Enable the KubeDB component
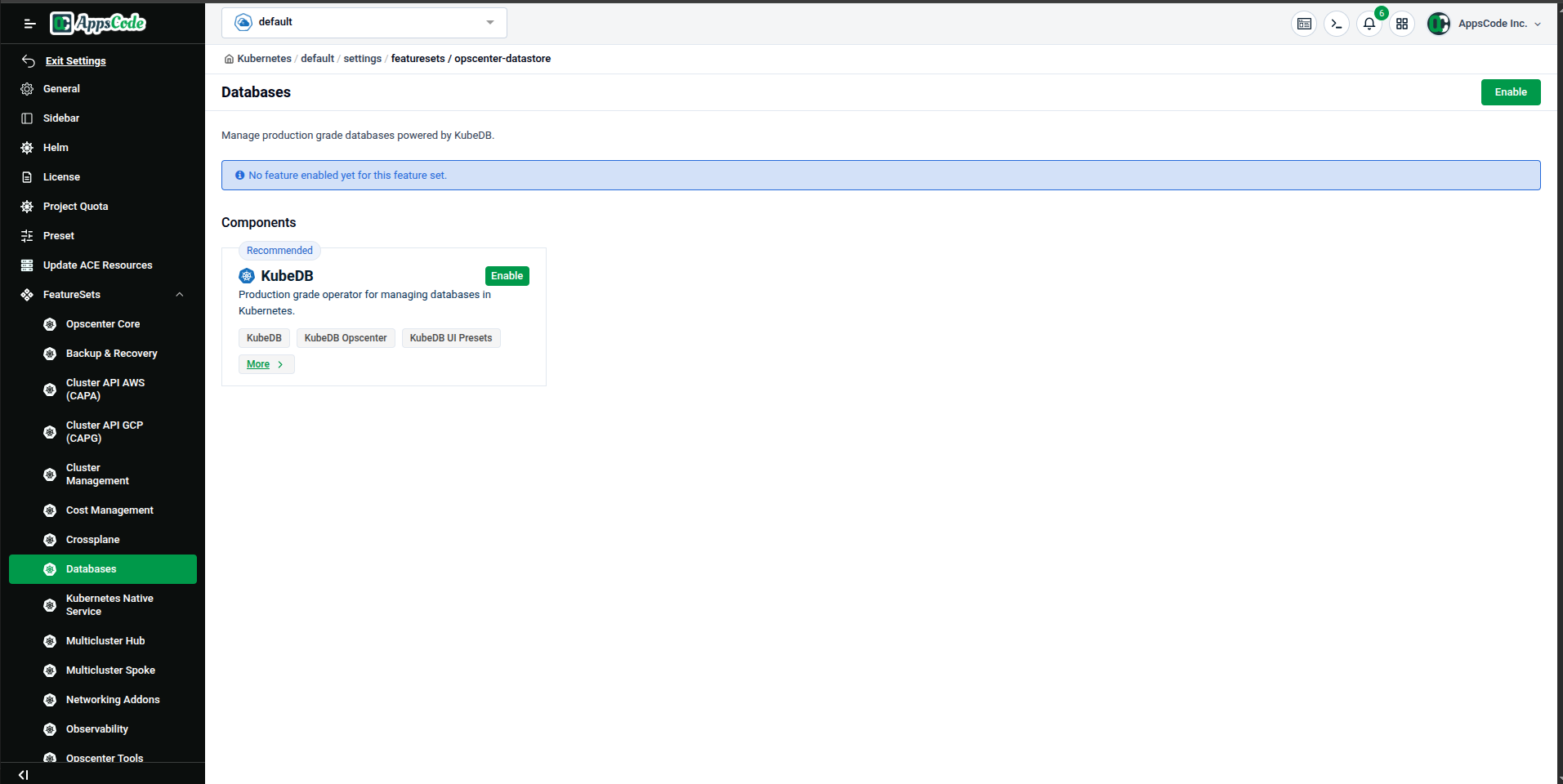The height and width of the screenshot is (784, 1563). pos(507,276)
